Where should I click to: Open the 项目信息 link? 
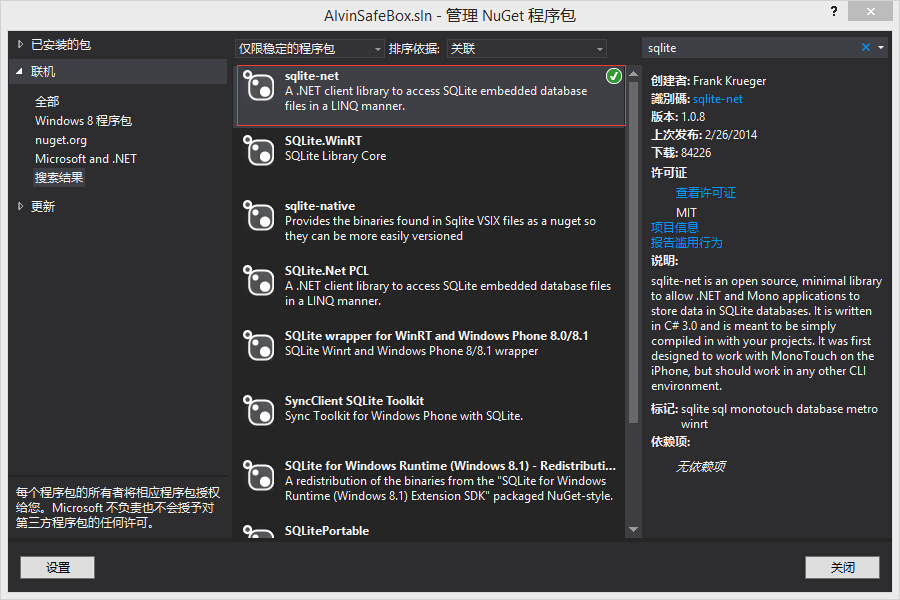coord(674,227)
